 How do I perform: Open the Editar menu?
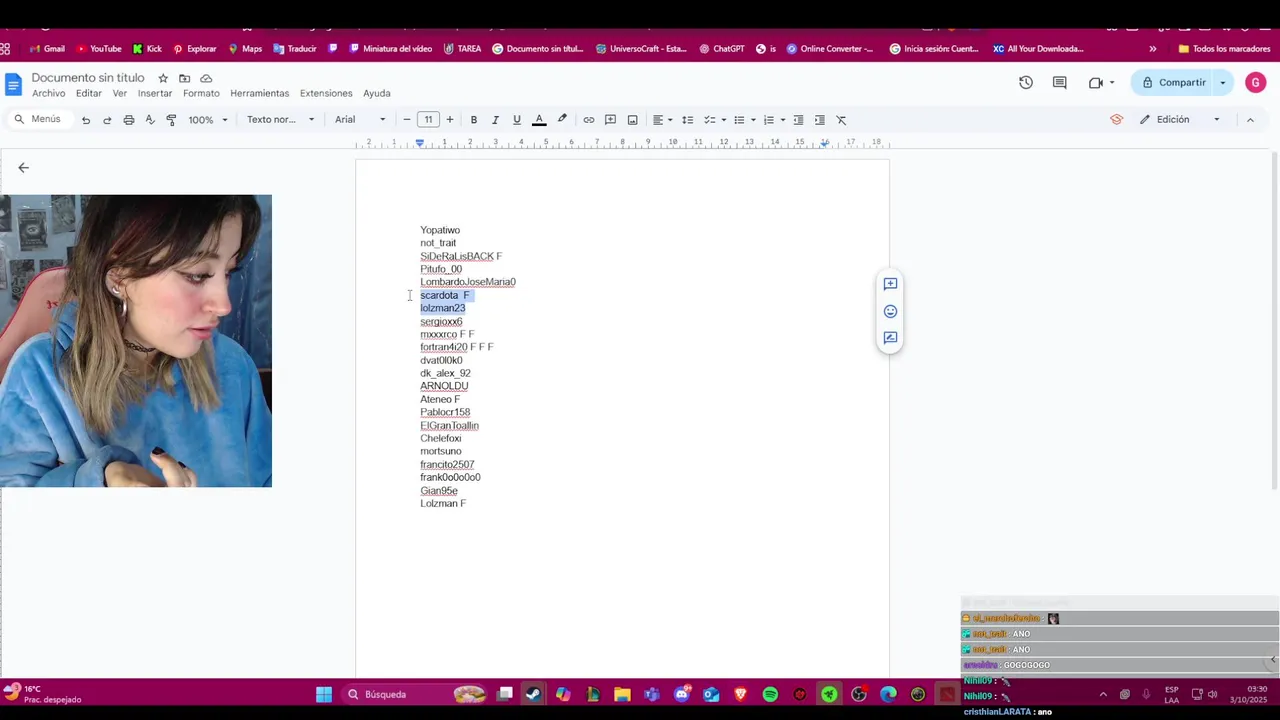pyautogui.click(x=89, y=93)
